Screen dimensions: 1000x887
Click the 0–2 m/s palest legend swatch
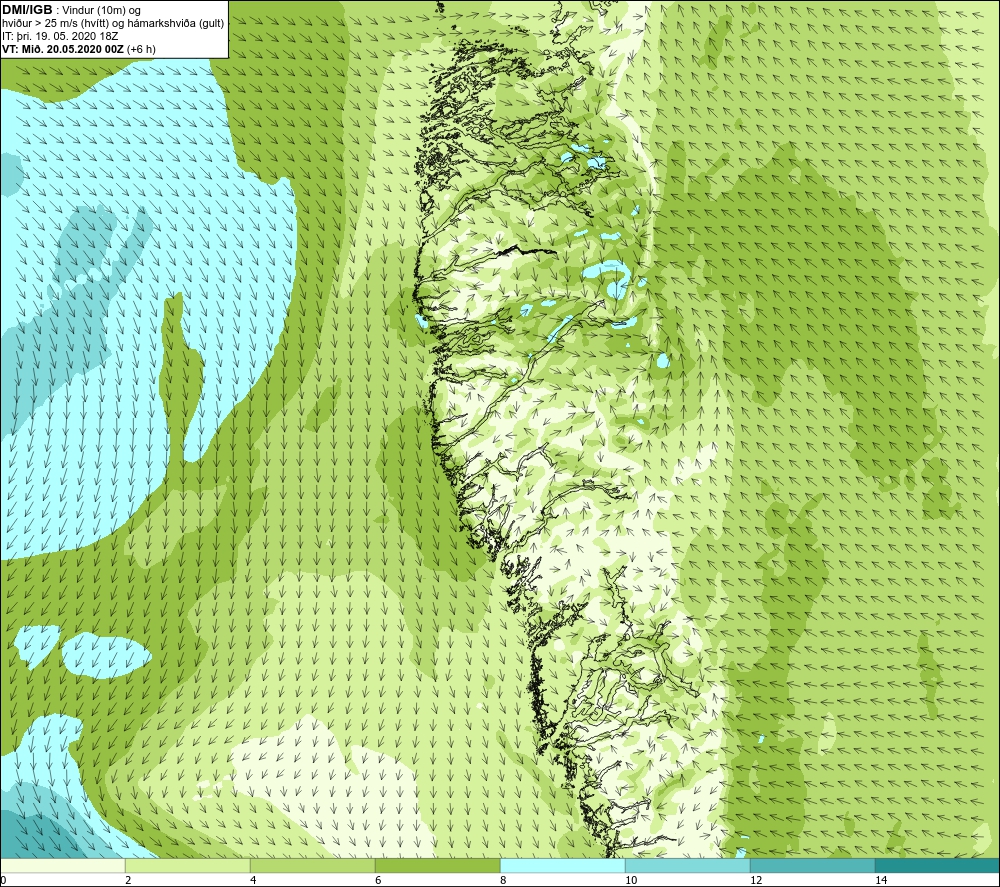coord(62,865)
